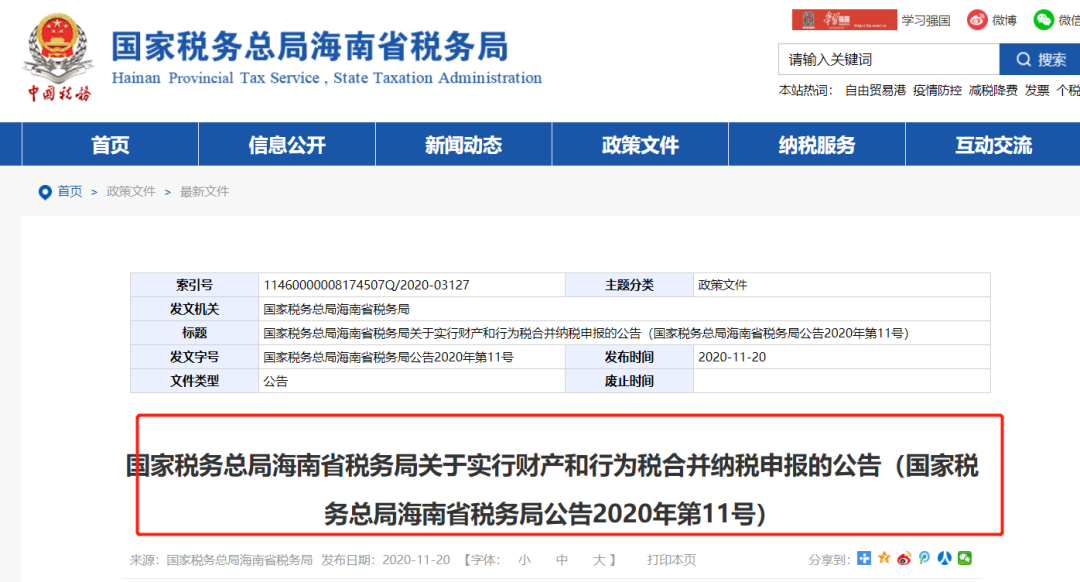This screenshot has width=1080, height=582.
Task: Click the 请输入关键词 search input field
Action: click(880, 59)
